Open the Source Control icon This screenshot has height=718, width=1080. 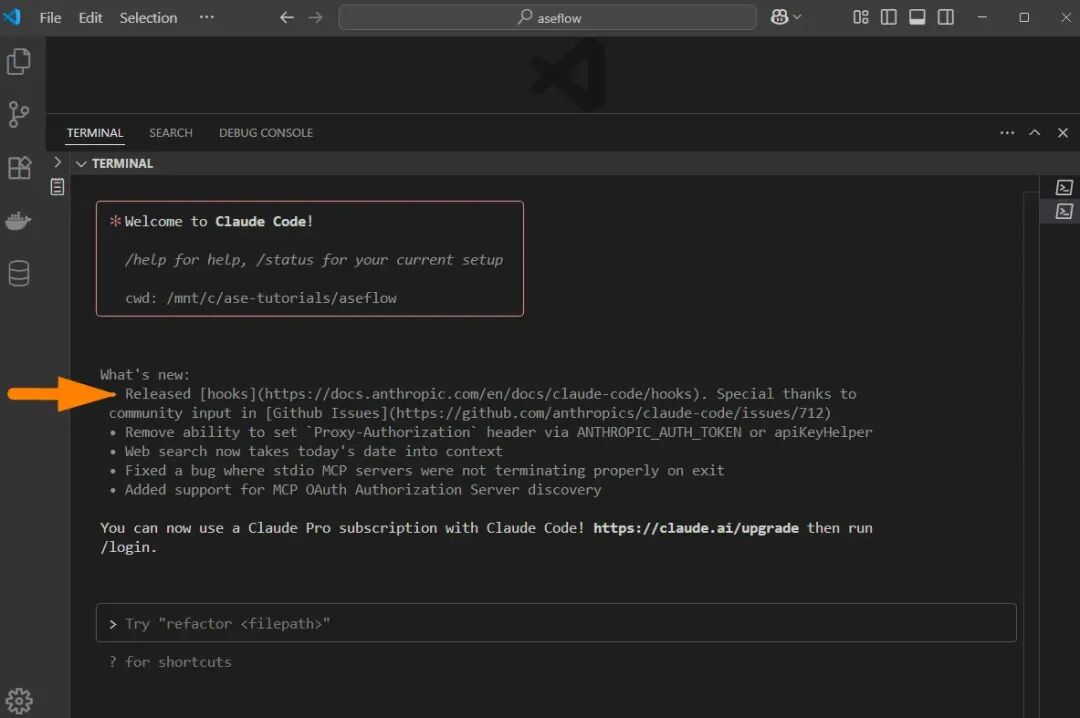point(19,114)
